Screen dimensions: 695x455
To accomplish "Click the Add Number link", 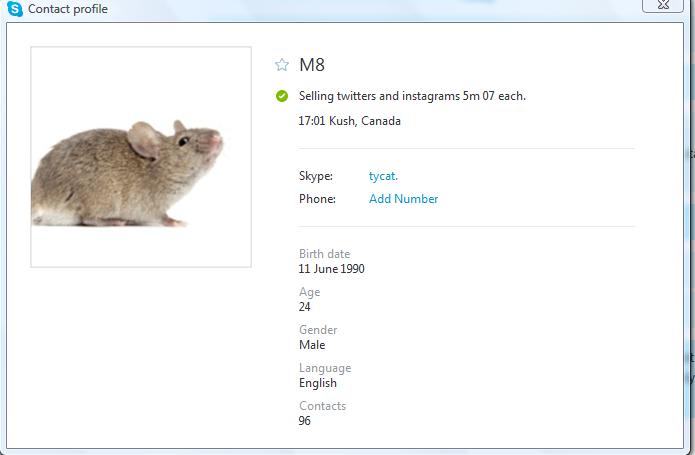I will tap(403, 198).
